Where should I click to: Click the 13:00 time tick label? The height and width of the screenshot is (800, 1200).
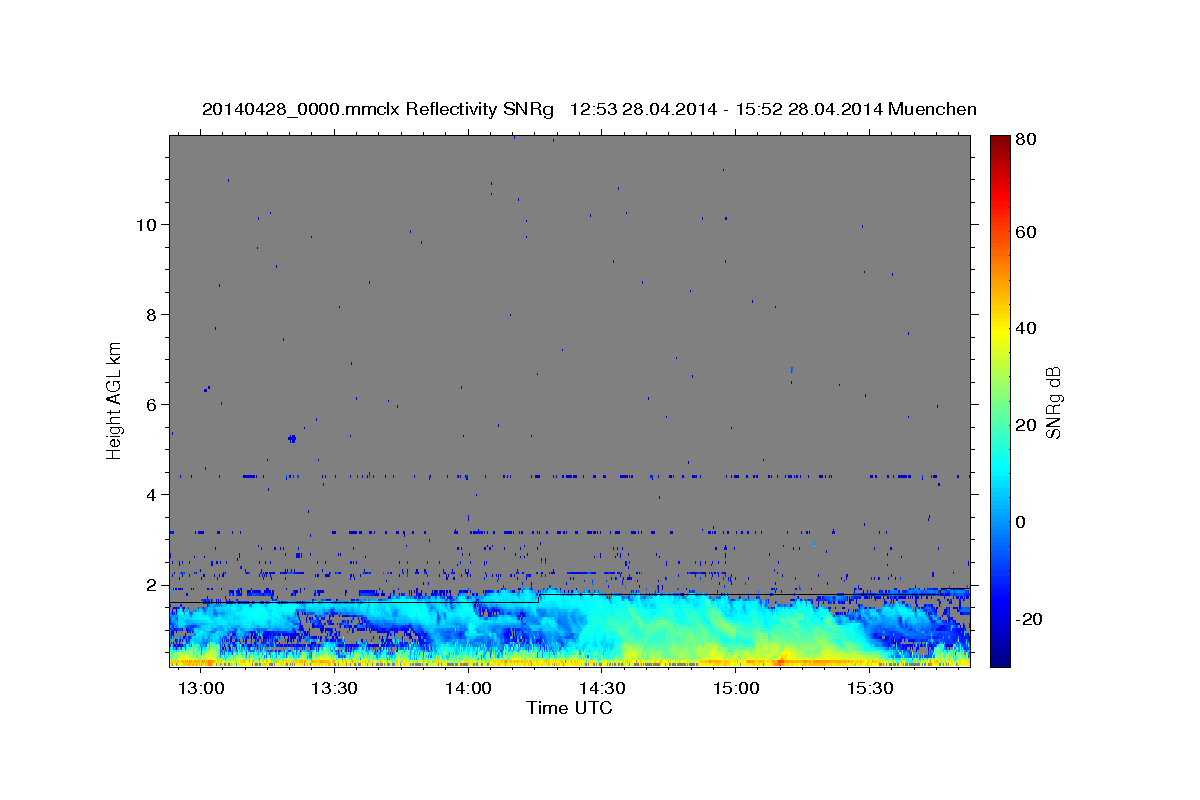tap(201, 689)
